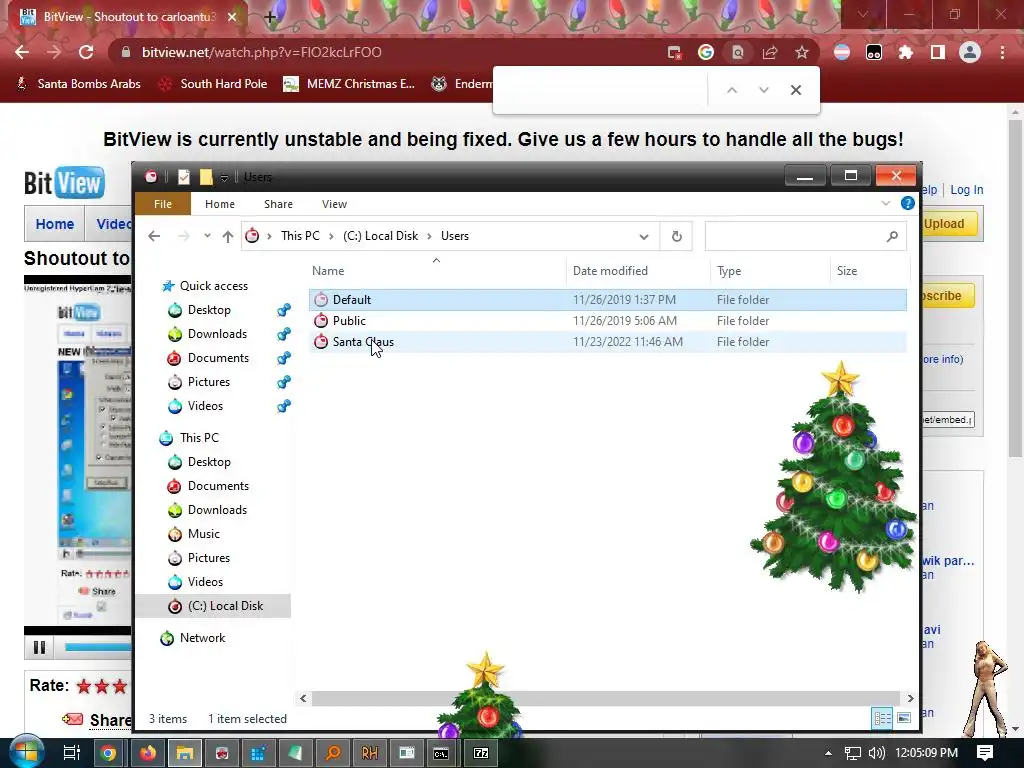
Task: Open the Chrome Extensions puzzle icon
Action: pyautogui.click(x=905, y=52)
